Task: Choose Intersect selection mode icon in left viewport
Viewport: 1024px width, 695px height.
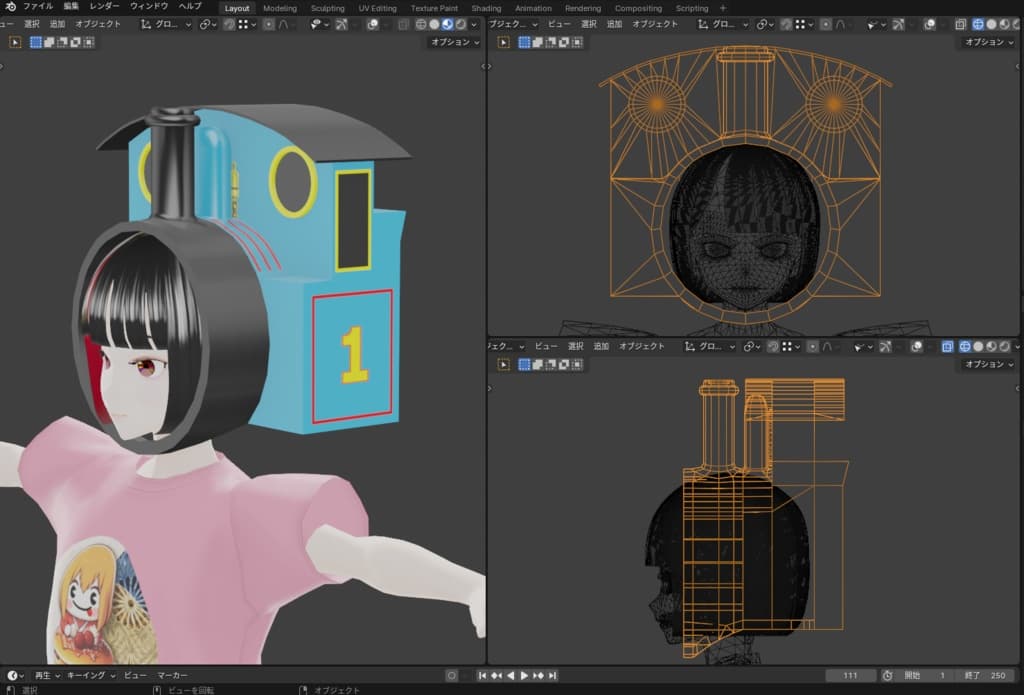Action: coord(89,42)
